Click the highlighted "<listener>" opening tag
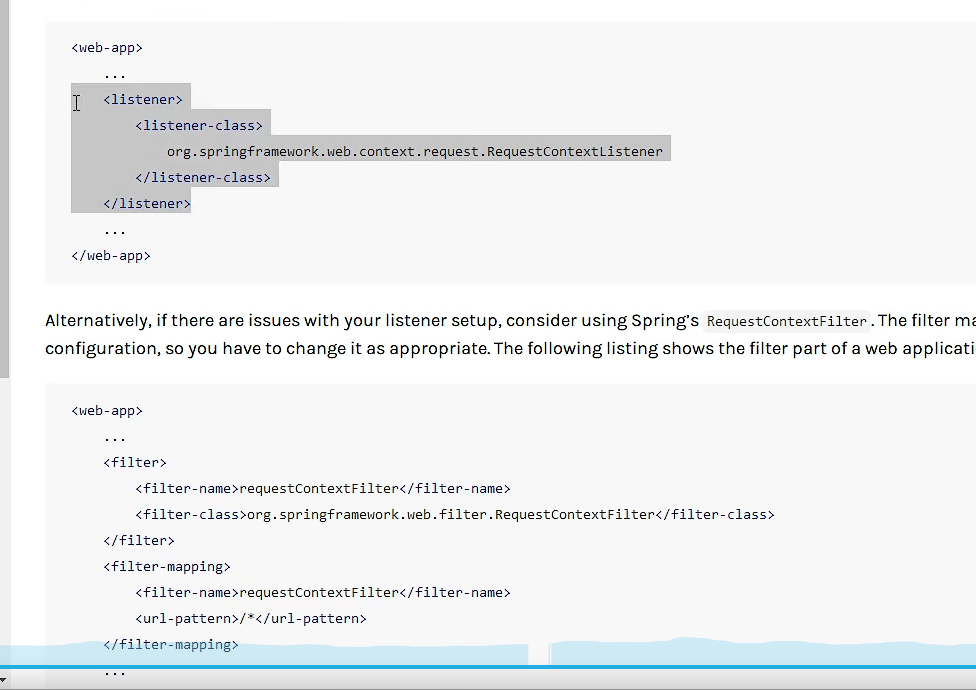This screenshot has width=976, height=690. pyautogui.click(x=143, y=100)
